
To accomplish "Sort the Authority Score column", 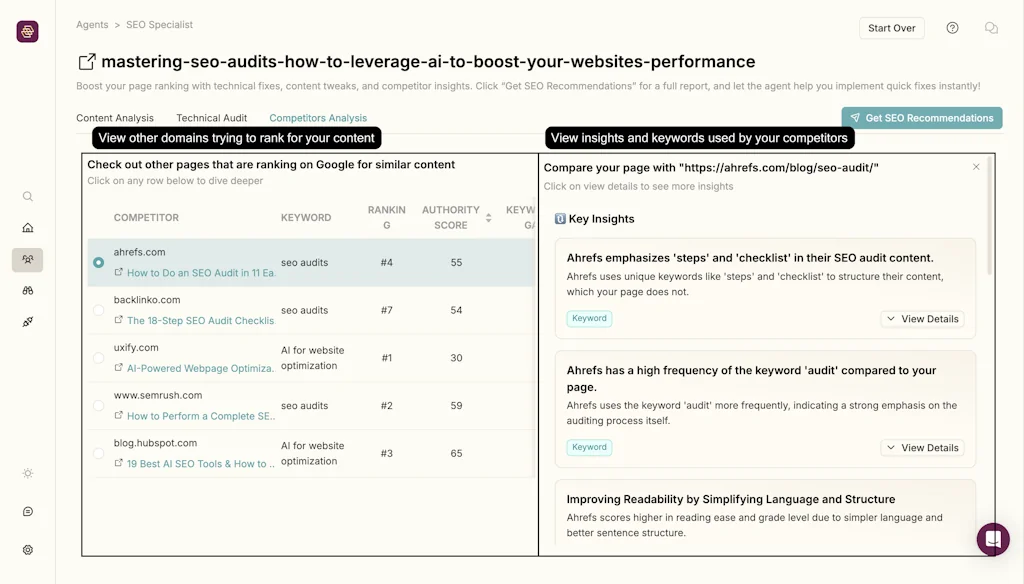I will coord(486,215).
